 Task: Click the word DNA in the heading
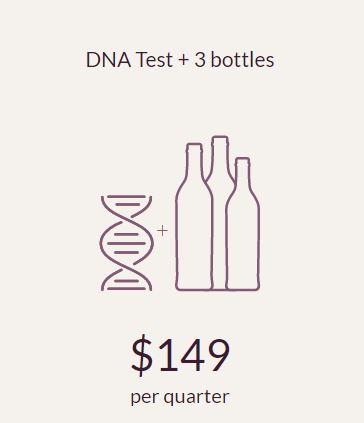pos(108,60)
